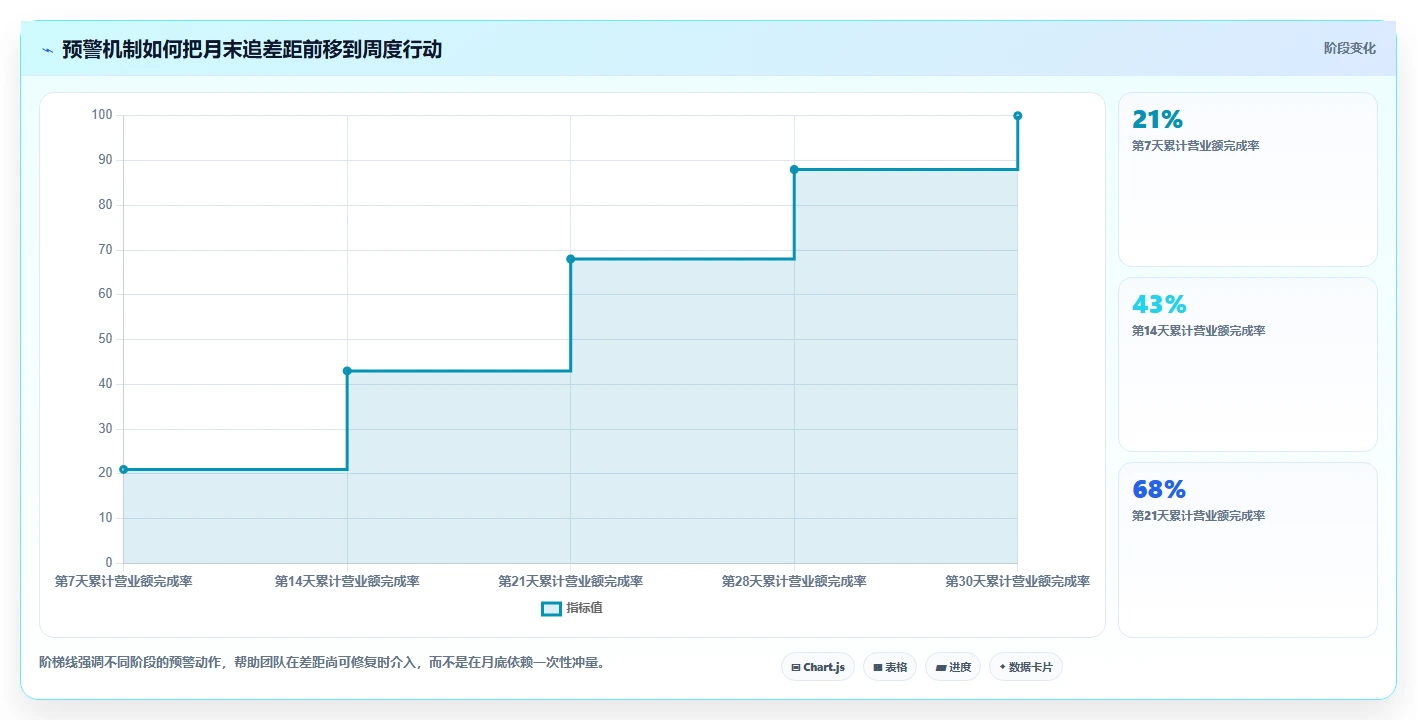Click the x-axis label 第28天累计营业额完成率
This screenshot has width=1417, height=720.
(794, 581)
